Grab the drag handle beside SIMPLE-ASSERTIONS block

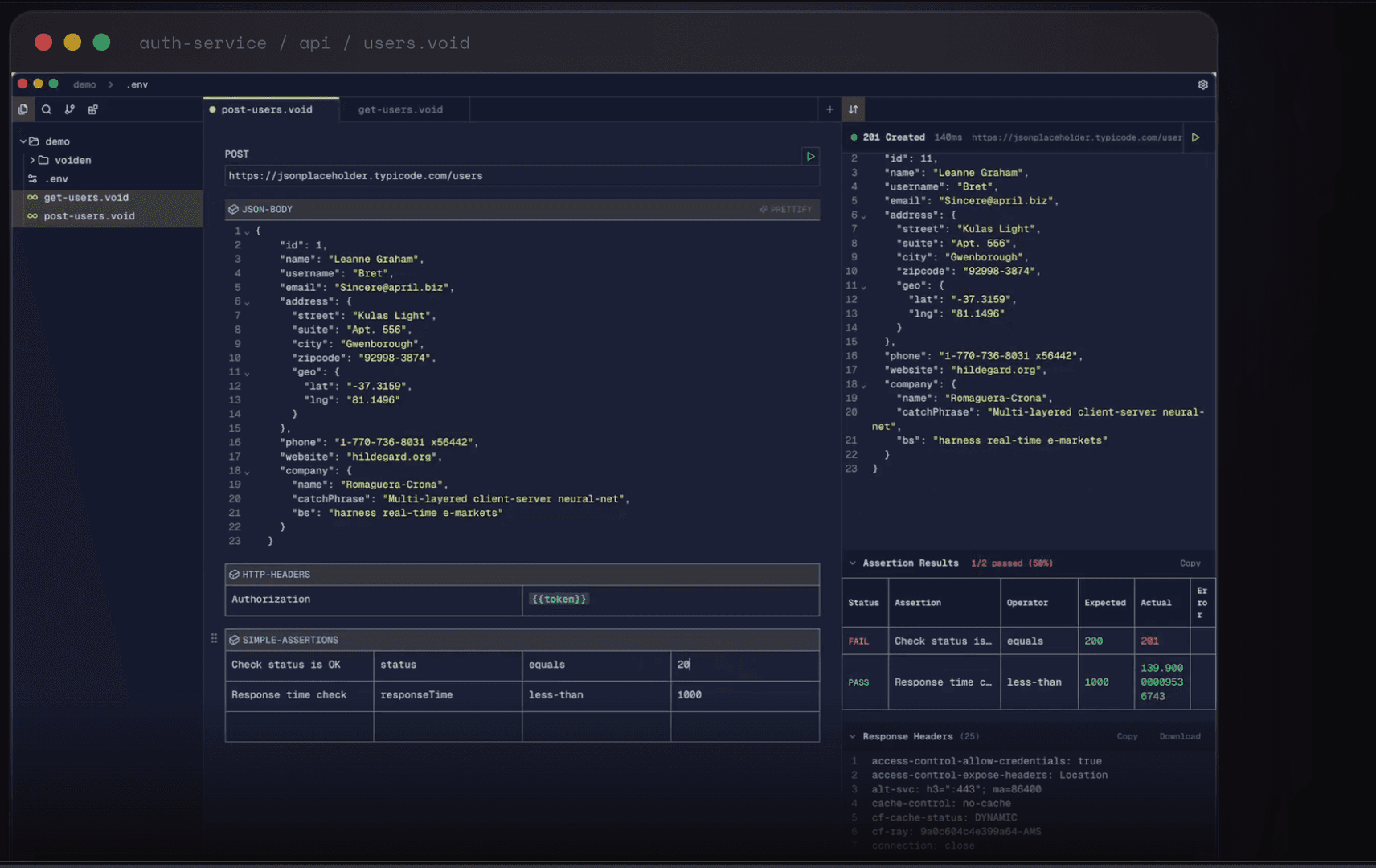pos(214,638)
